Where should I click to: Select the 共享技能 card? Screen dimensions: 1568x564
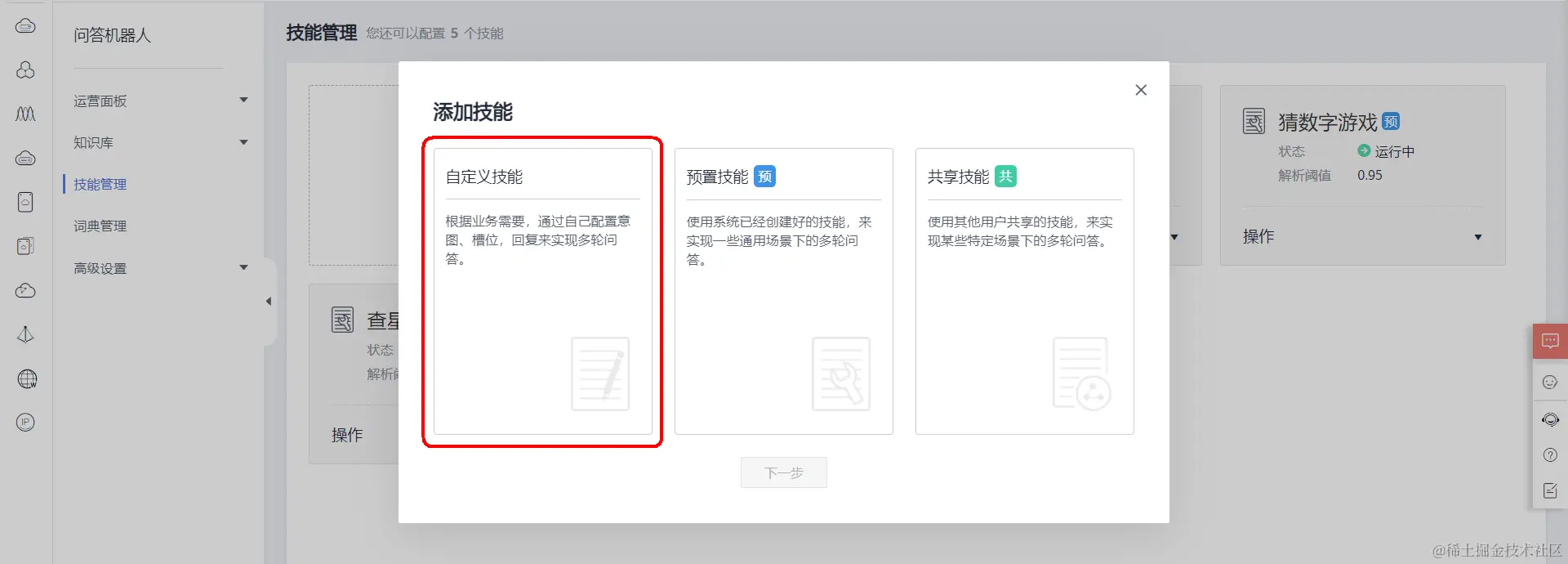pyautogui.click(x=1025, y=291)
